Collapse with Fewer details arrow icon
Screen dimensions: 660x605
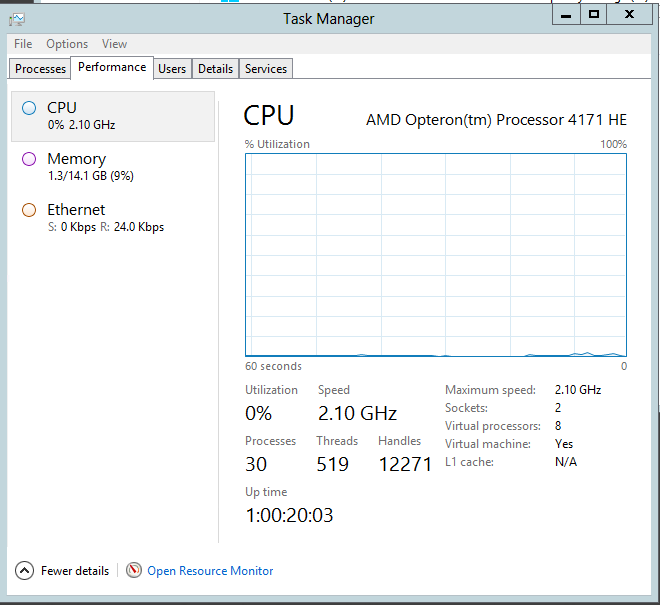click(24, 570)
